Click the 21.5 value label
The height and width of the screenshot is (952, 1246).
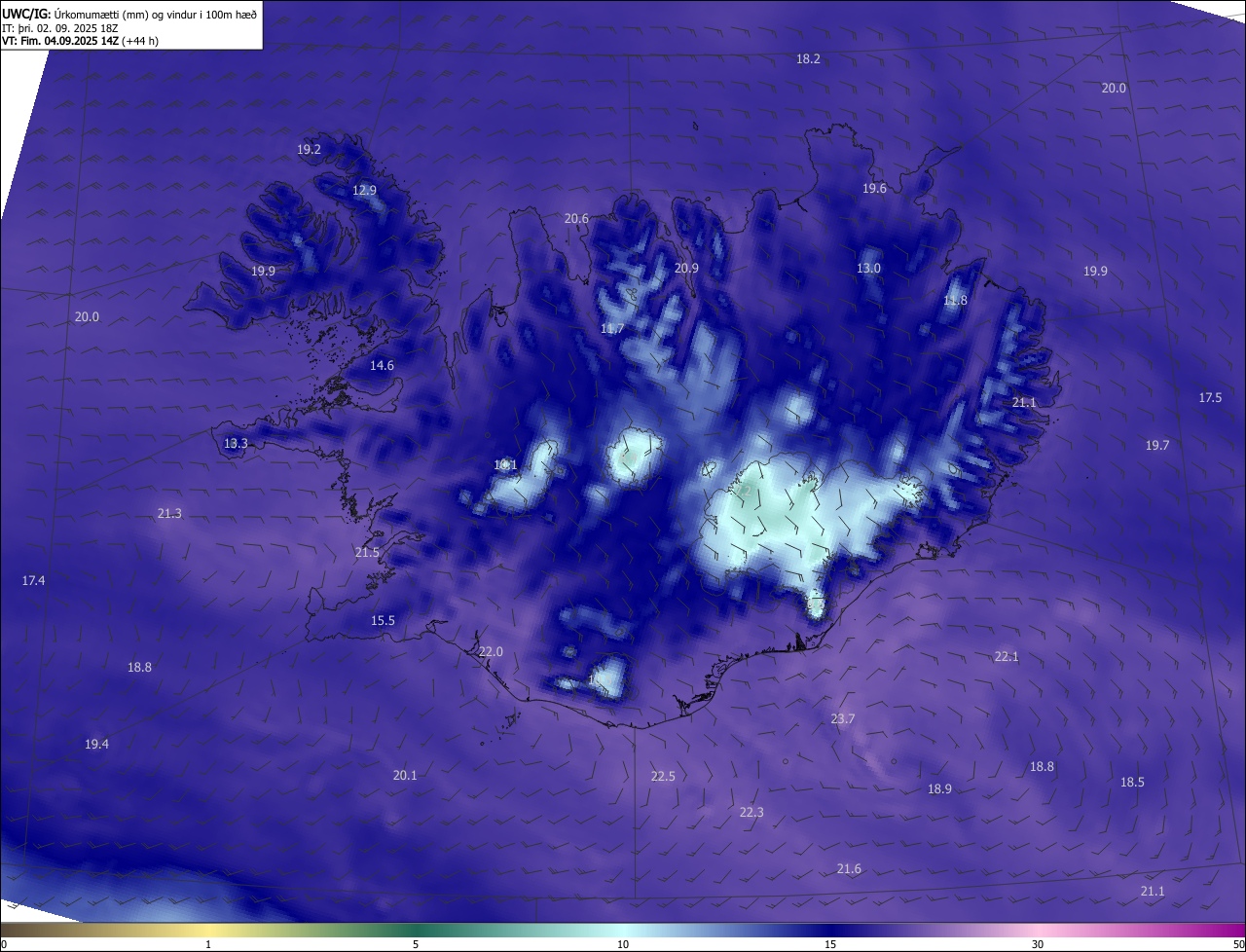pos(367,552)
